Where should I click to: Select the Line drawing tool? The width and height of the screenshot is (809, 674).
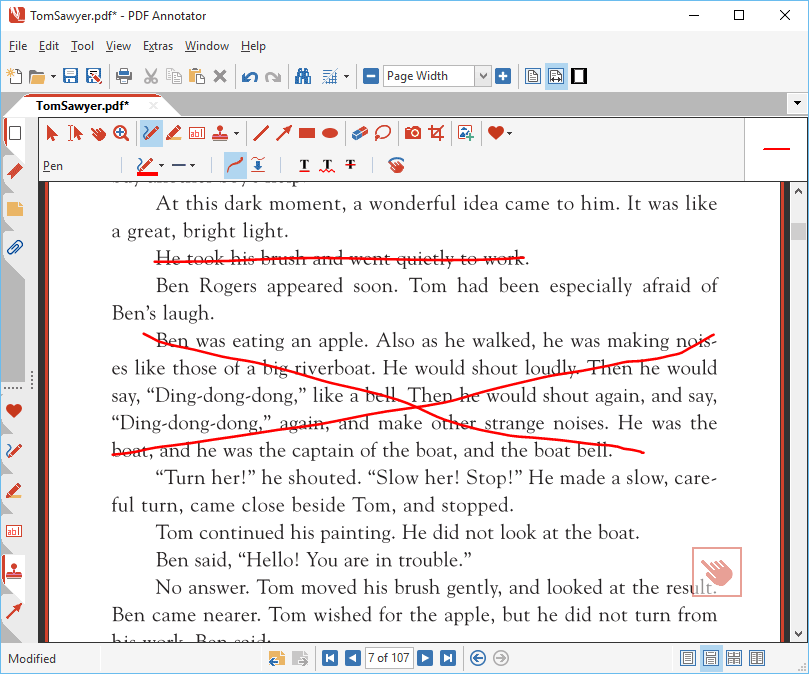coord(261,134)
